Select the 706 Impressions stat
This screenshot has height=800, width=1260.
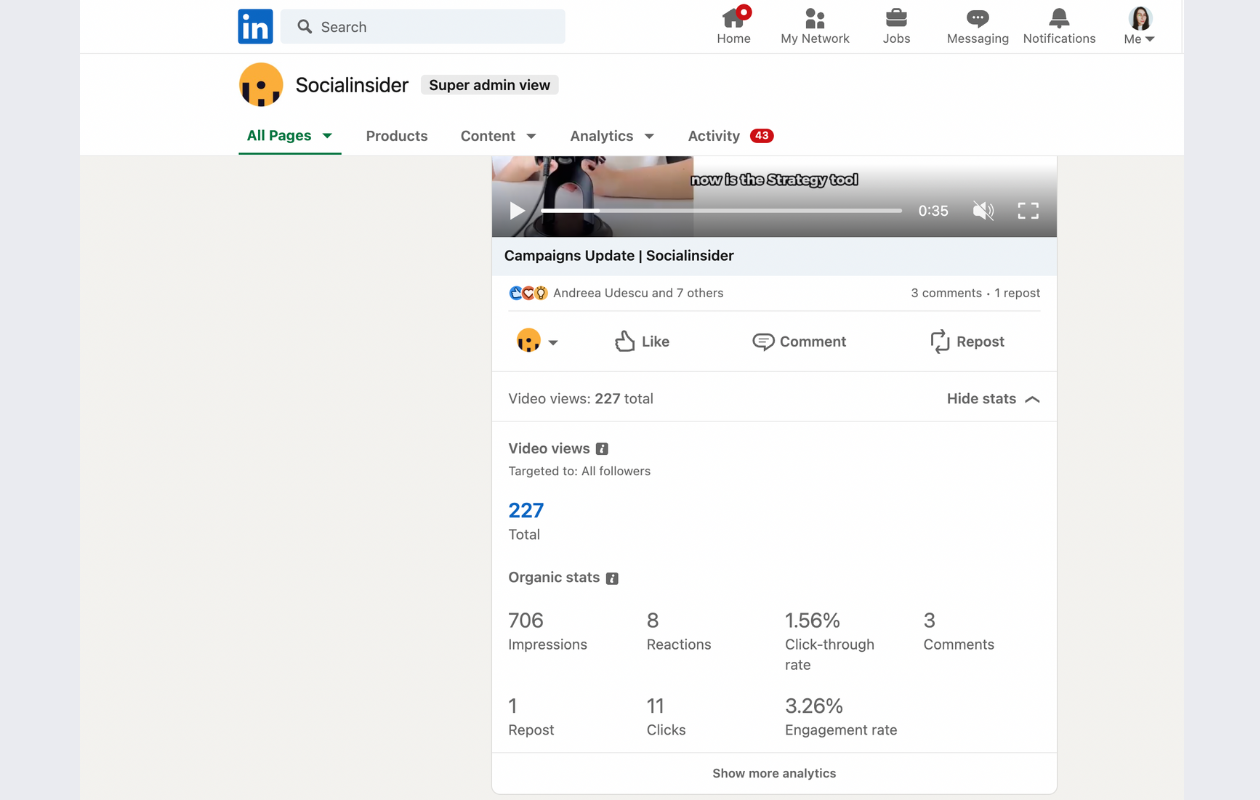coord(547,631)
